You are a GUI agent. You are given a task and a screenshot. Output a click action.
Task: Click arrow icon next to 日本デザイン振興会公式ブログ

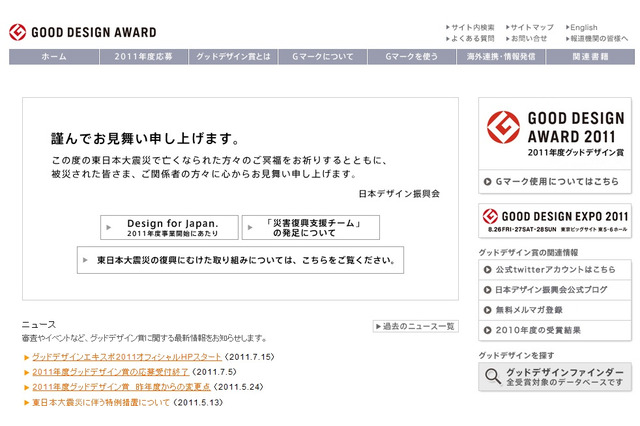[487, 290]
